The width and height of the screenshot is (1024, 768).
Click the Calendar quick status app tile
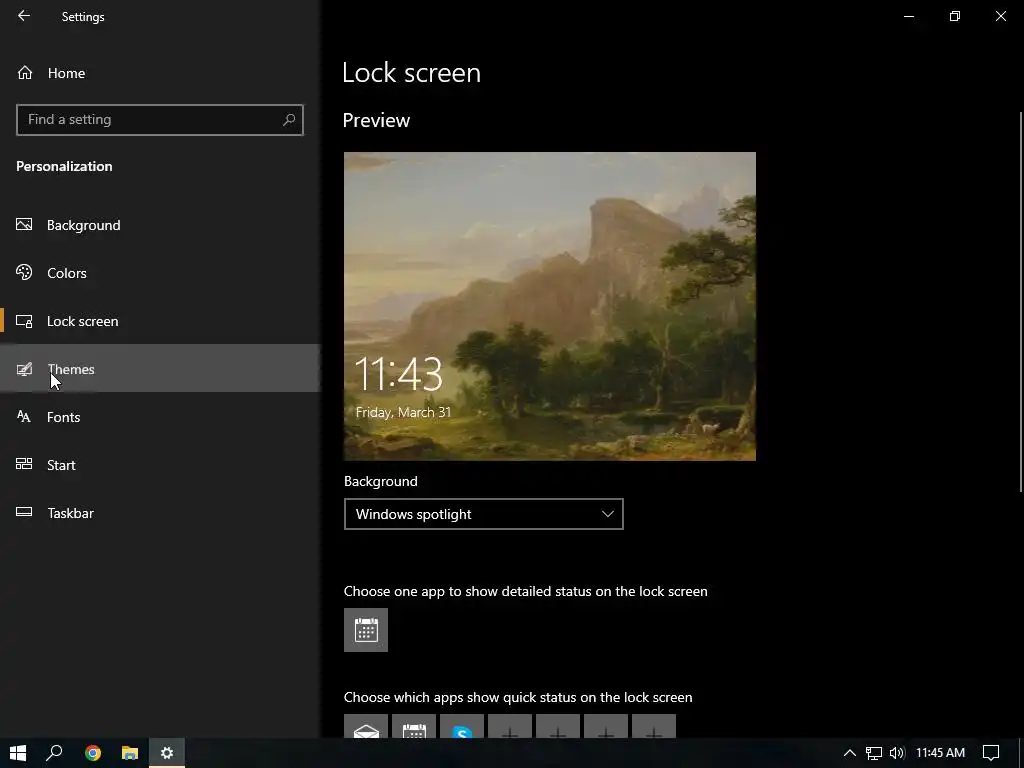414,726
